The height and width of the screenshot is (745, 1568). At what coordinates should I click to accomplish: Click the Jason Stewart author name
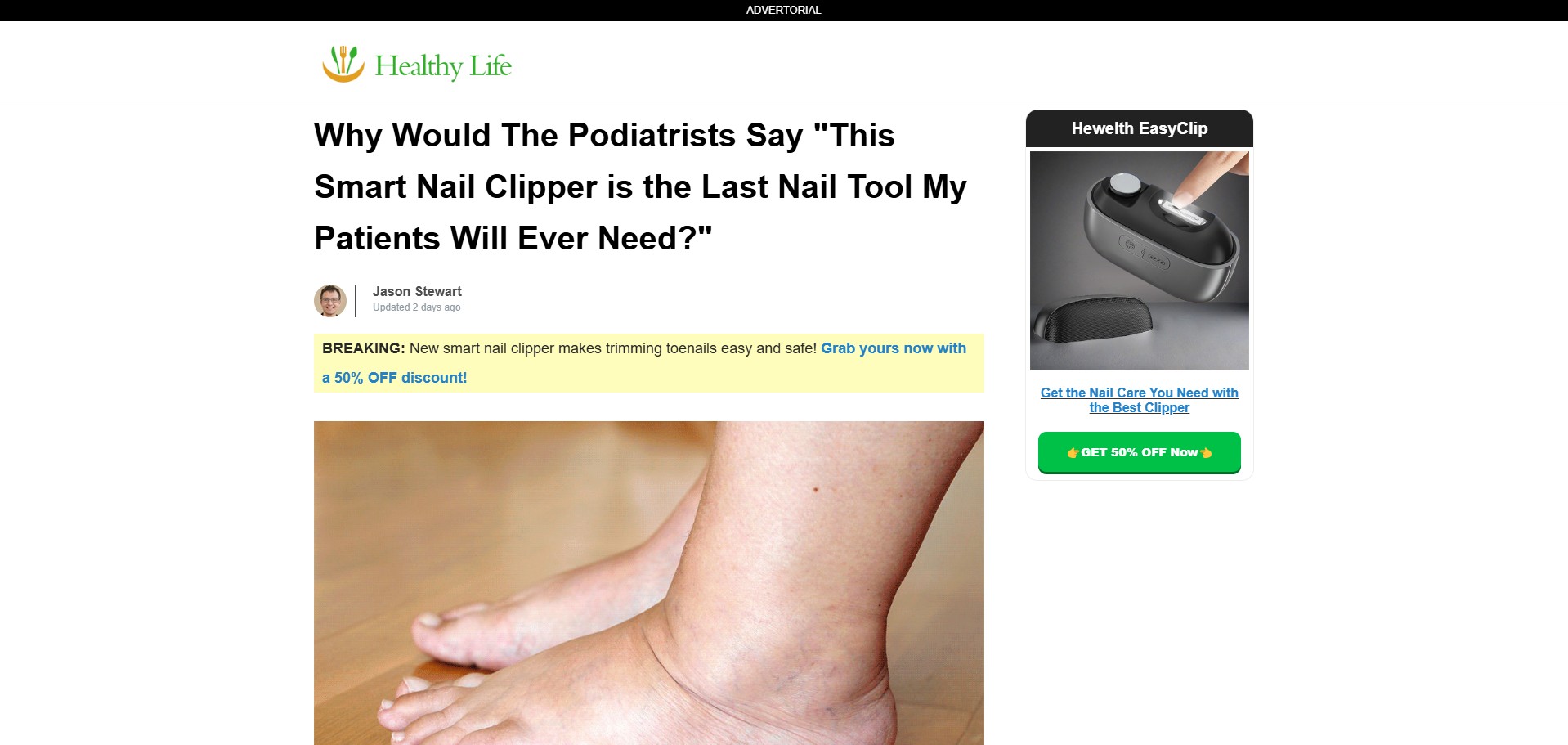pos(417,291)
